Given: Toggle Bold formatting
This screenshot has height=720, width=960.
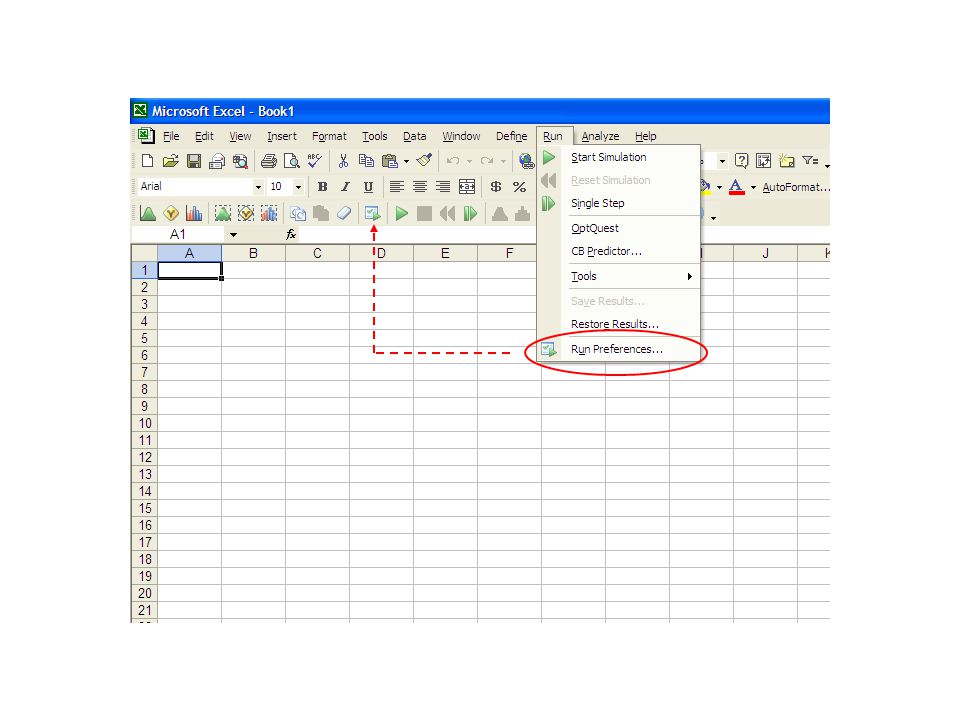Looking at the screenshot, I should [322, 187].
